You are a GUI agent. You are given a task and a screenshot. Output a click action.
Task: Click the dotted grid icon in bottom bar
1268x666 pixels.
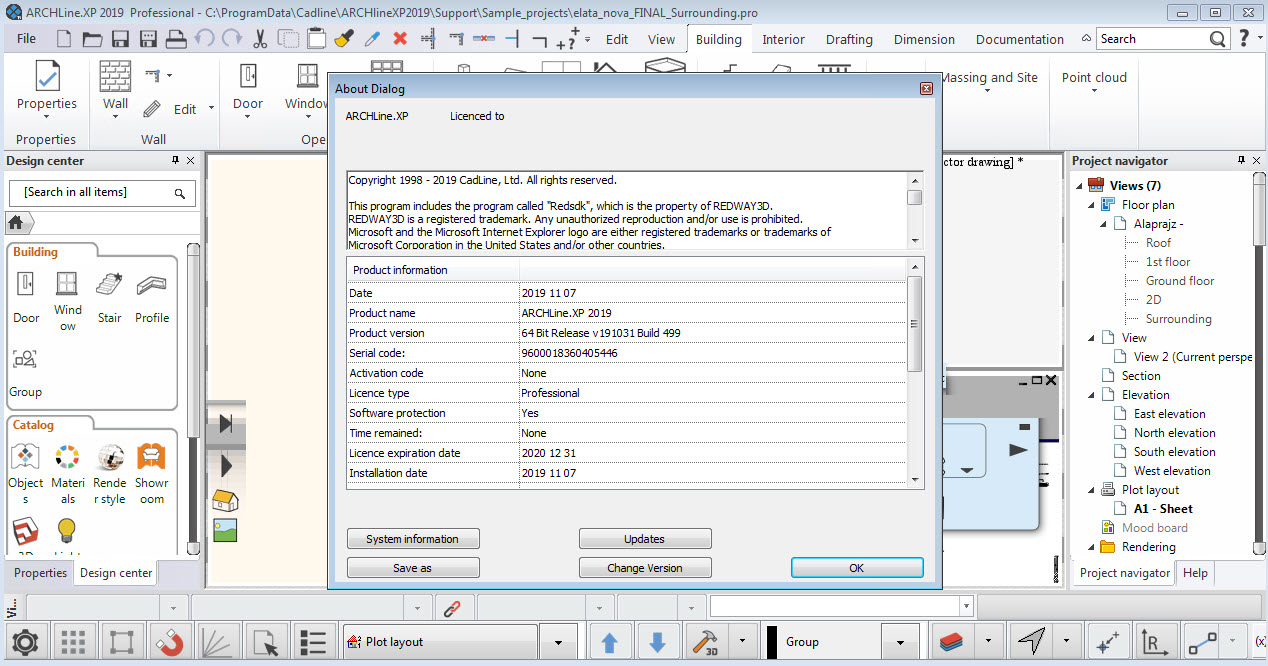click(x=73, y=642)
